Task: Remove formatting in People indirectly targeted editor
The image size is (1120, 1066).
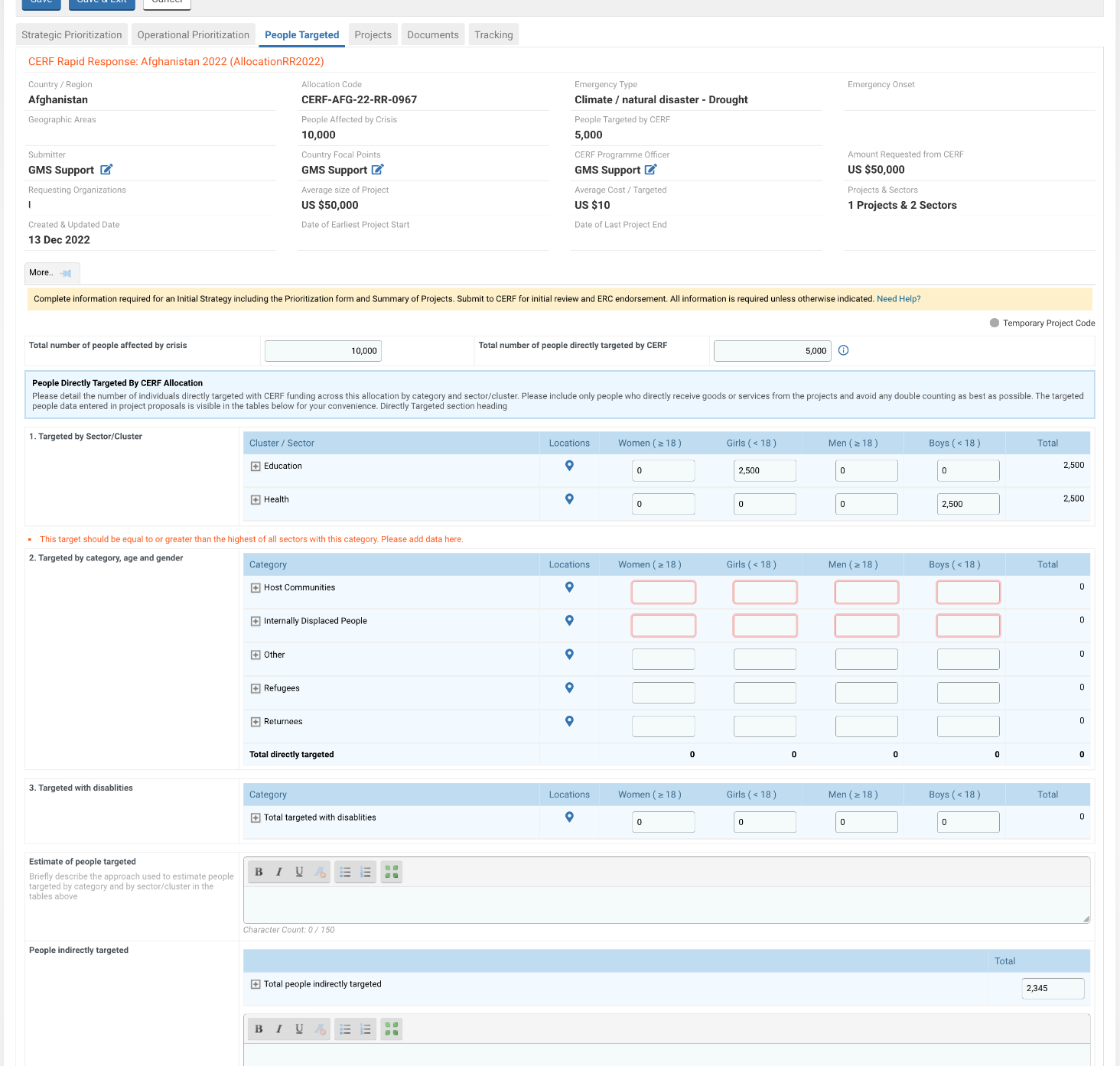Action: (320, 1029)
